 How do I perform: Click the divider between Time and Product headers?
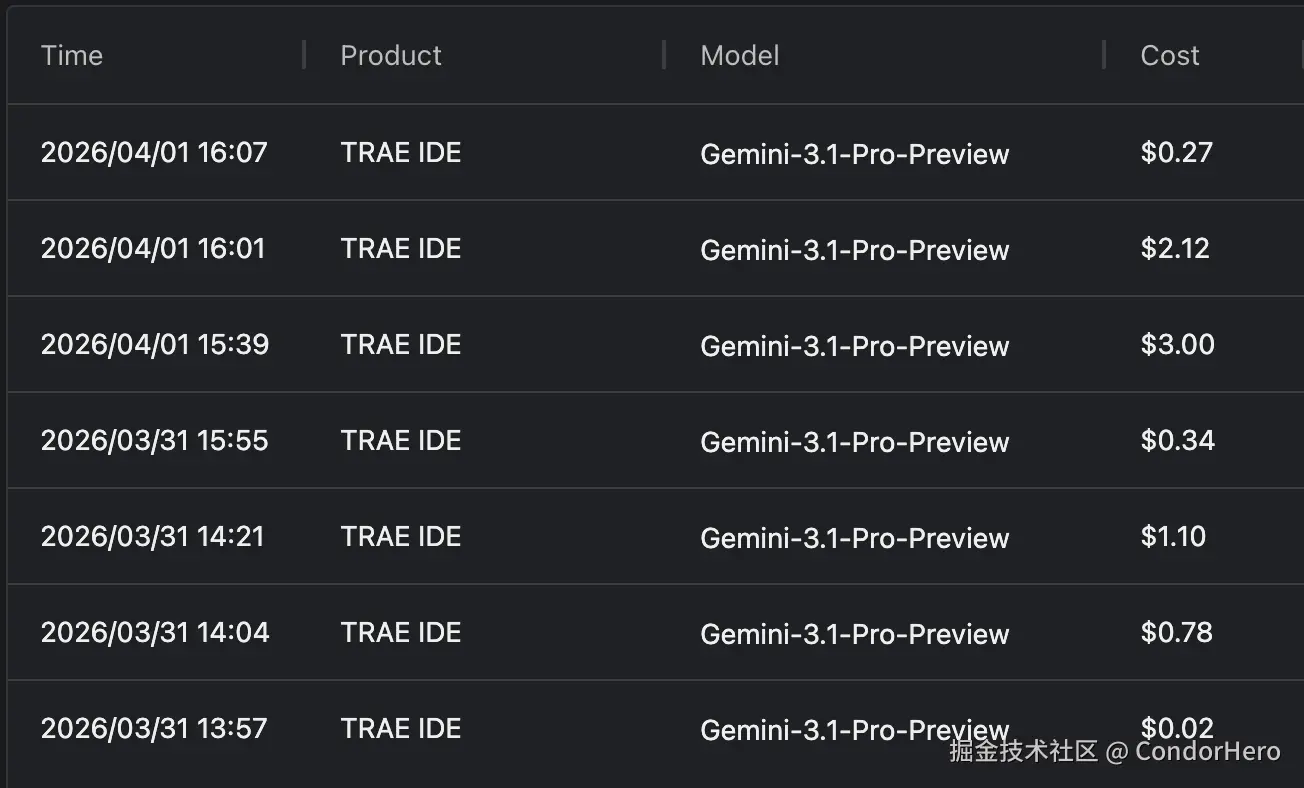(x=304, y=55)
